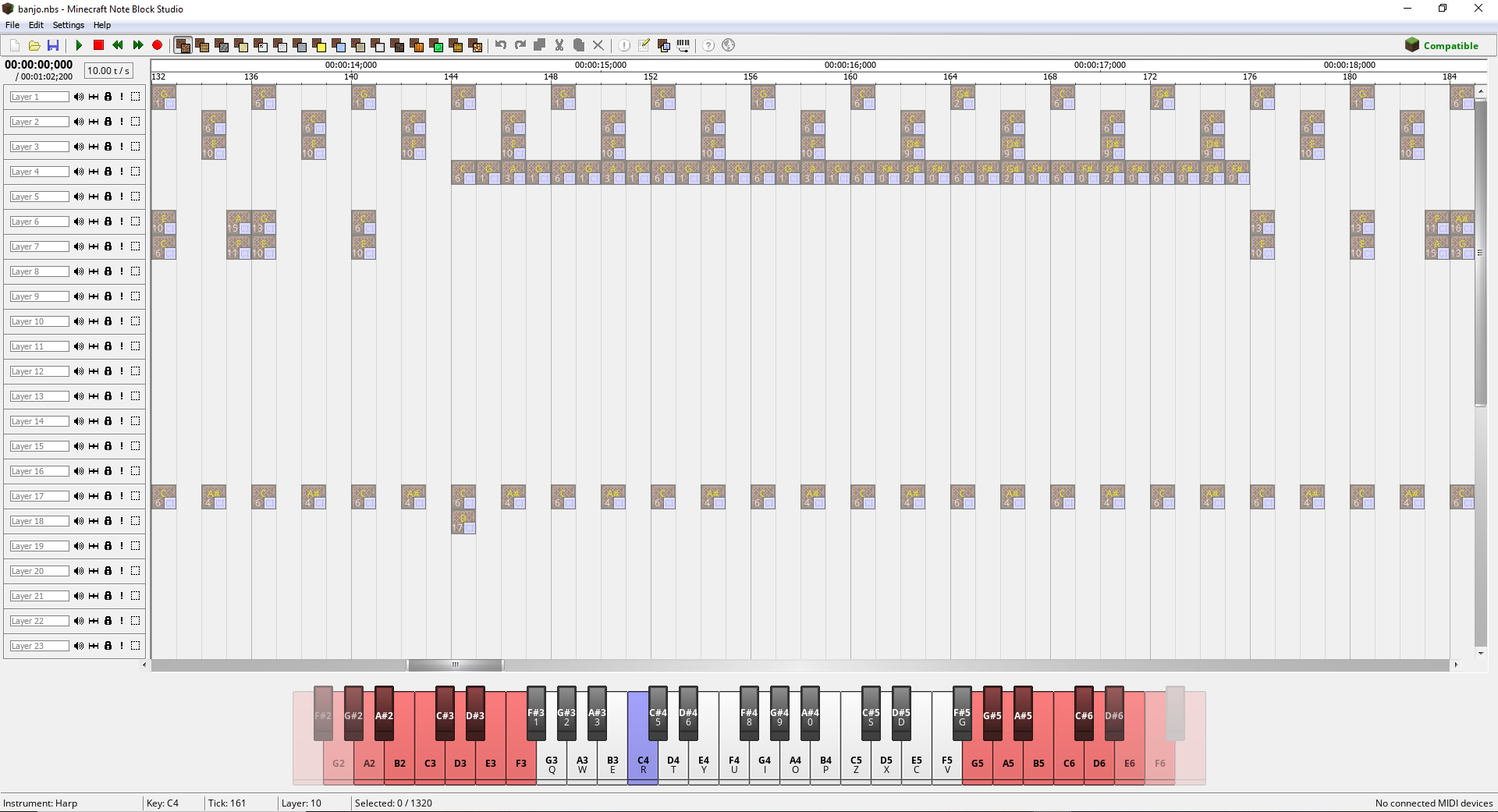This screenshot has width=1498, height=812.
Task: Cut notes using the scissors icon
Action: click(x=559, y=45)
